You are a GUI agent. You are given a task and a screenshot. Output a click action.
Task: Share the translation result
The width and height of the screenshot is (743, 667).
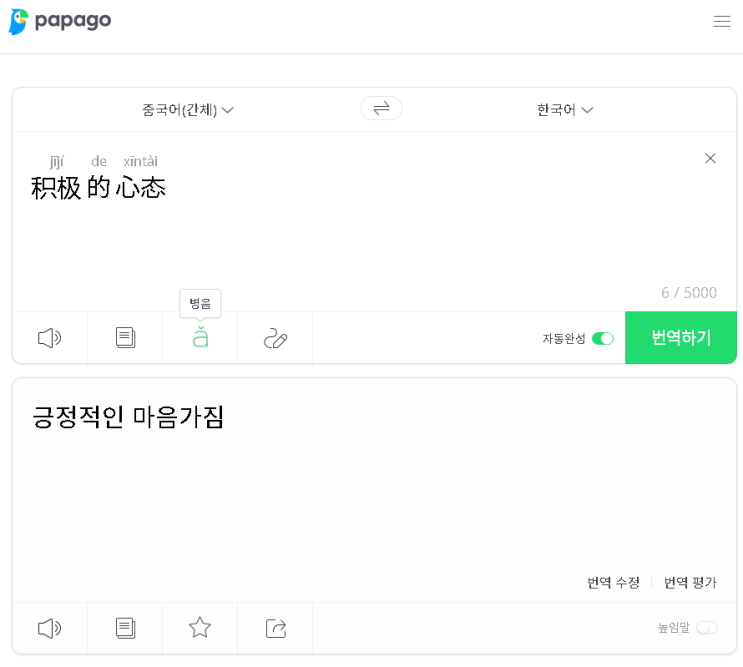click(x=275, y=628)
